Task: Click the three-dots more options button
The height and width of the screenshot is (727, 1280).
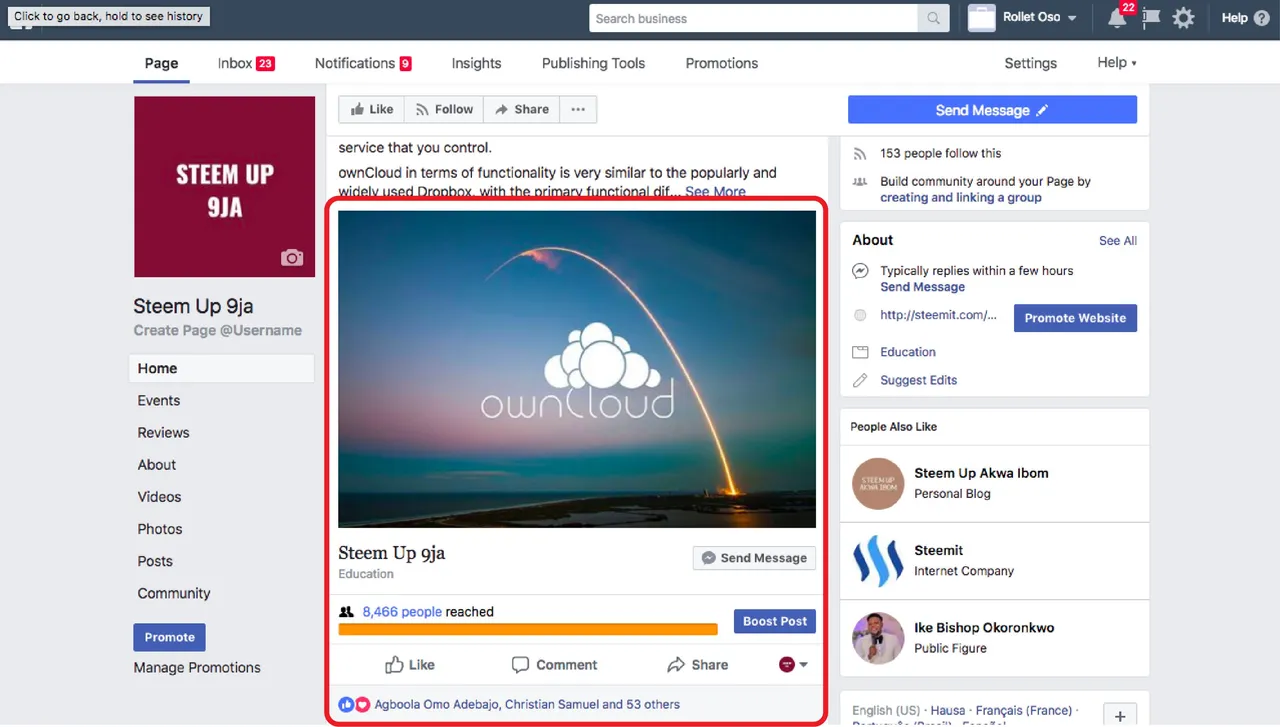Action: point(578,110)
